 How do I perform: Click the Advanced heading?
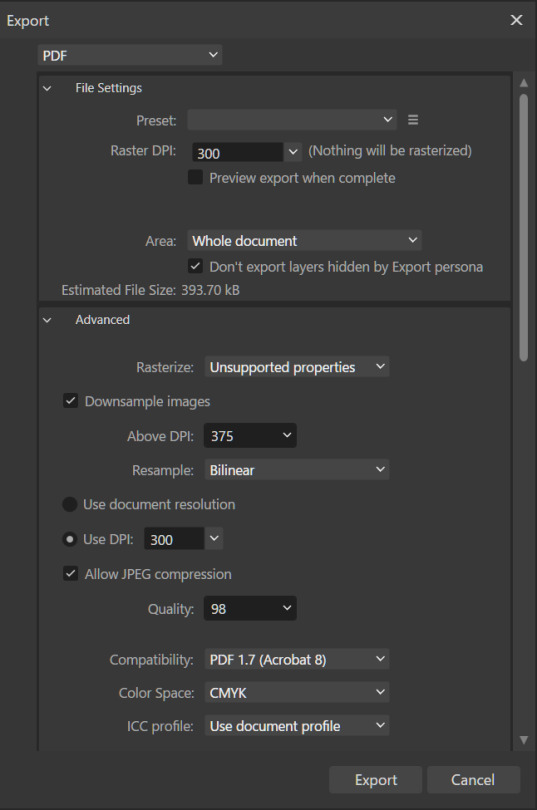pyautogui.click(x=102, y=320)
